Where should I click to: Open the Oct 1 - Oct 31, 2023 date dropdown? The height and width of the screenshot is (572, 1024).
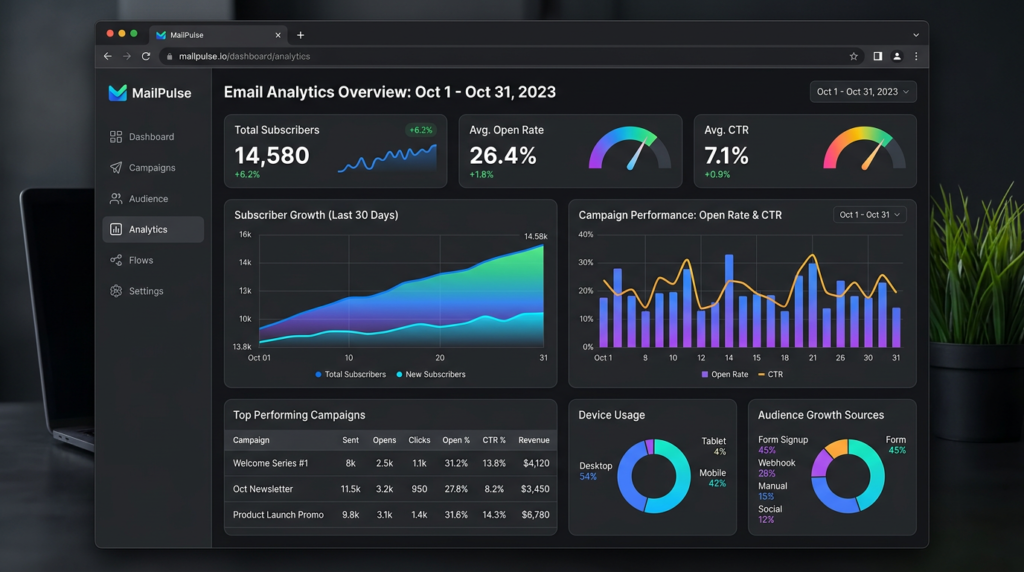coord(862,92)
